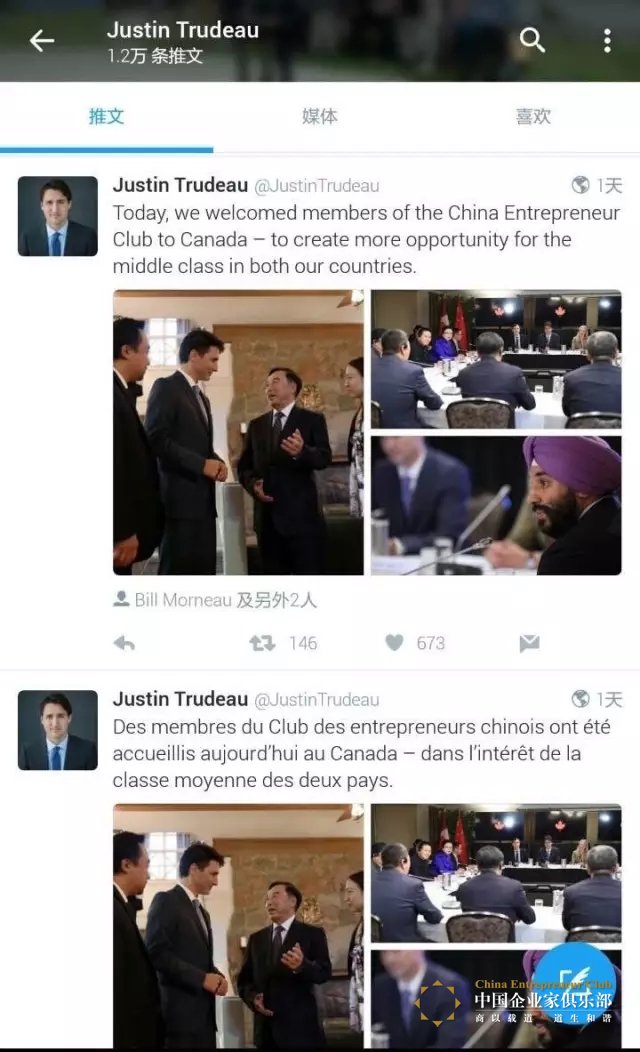Image resolution: width=640 pixels, height=1052 pixels.
Task: Open the meeting table photo in first tweet
Action: click(496, 359)
